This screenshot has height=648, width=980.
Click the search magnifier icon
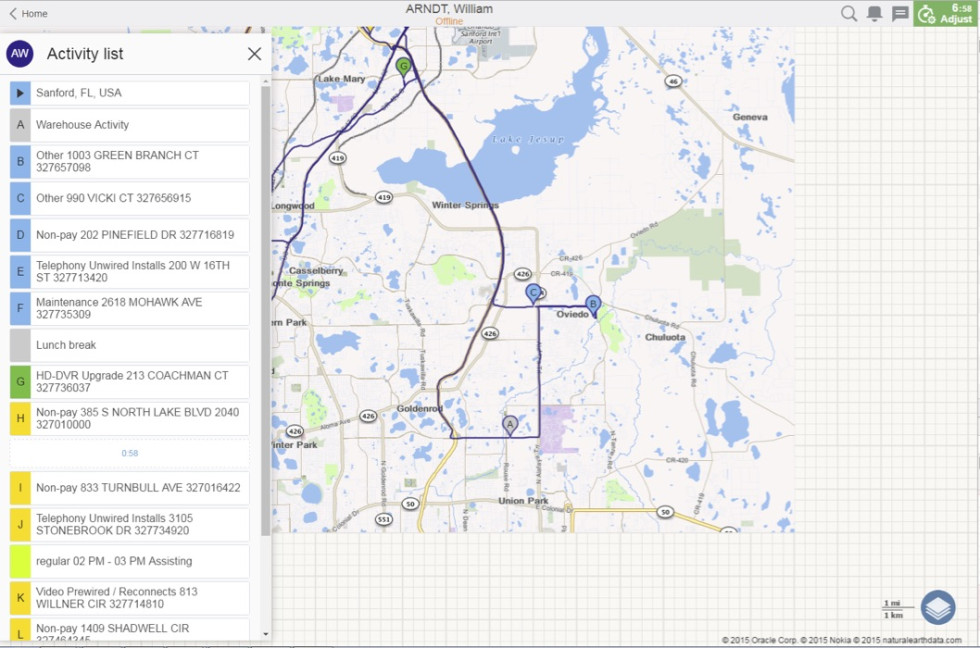pyautogui.click(x=848, y=13)
